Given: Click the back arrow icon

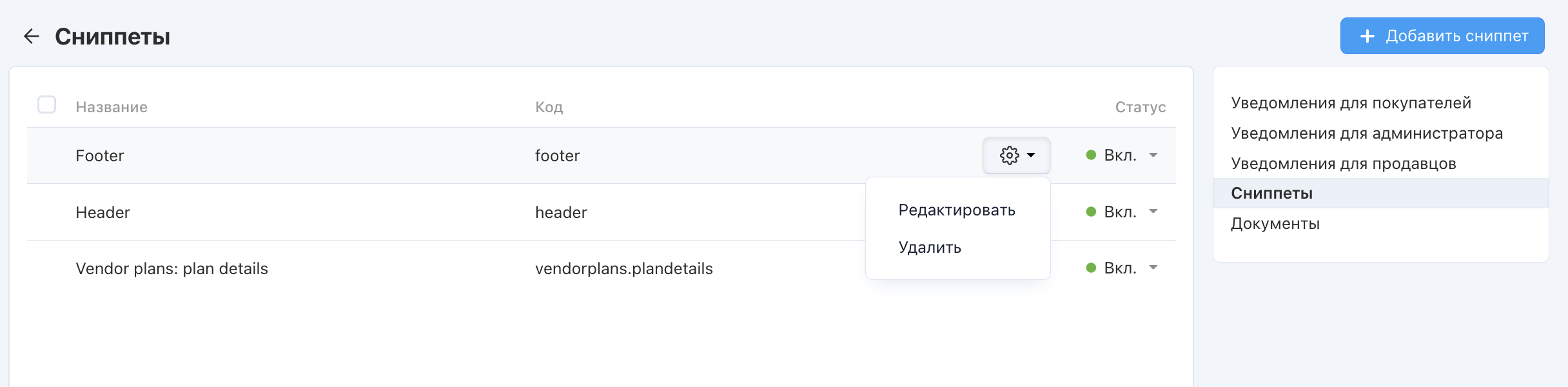Looking at the screenshot, I should coord(32,36).
